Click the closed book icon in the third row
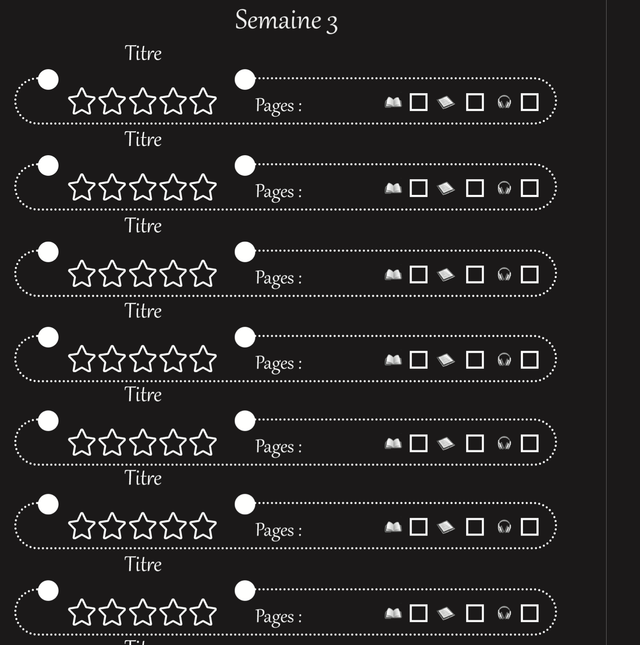640x645 pixels. pyautogui.click(x=446, y=274)
